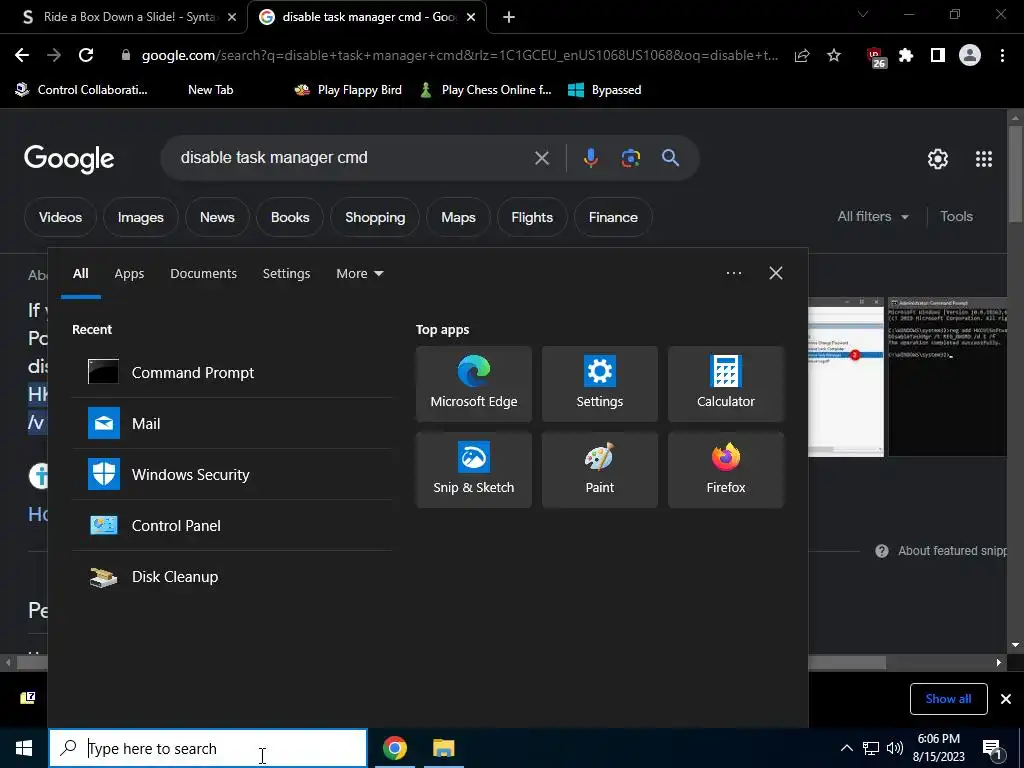1024x768 pixels.
Task: Click the uBlock extension icon showing 26
Action: [875, 57]
